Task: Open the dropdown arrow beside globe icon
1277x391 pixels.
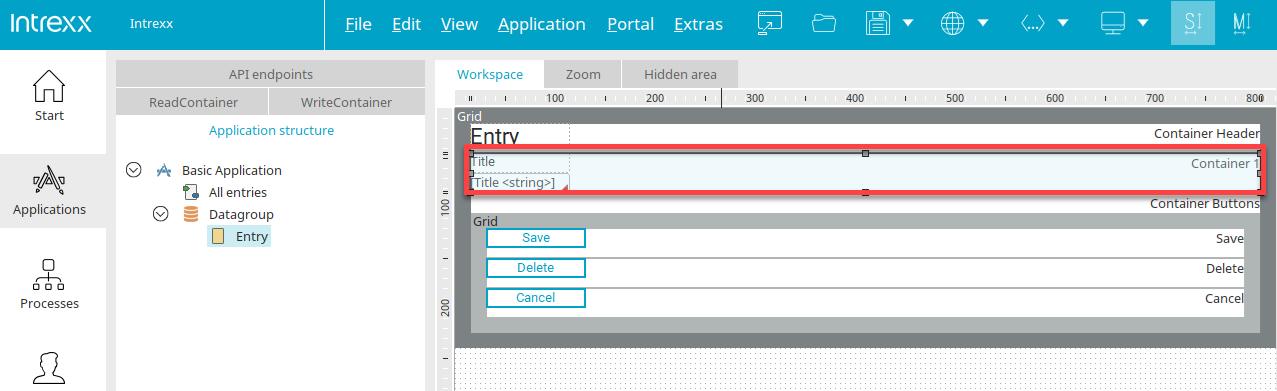Action: tap(984, 23)
